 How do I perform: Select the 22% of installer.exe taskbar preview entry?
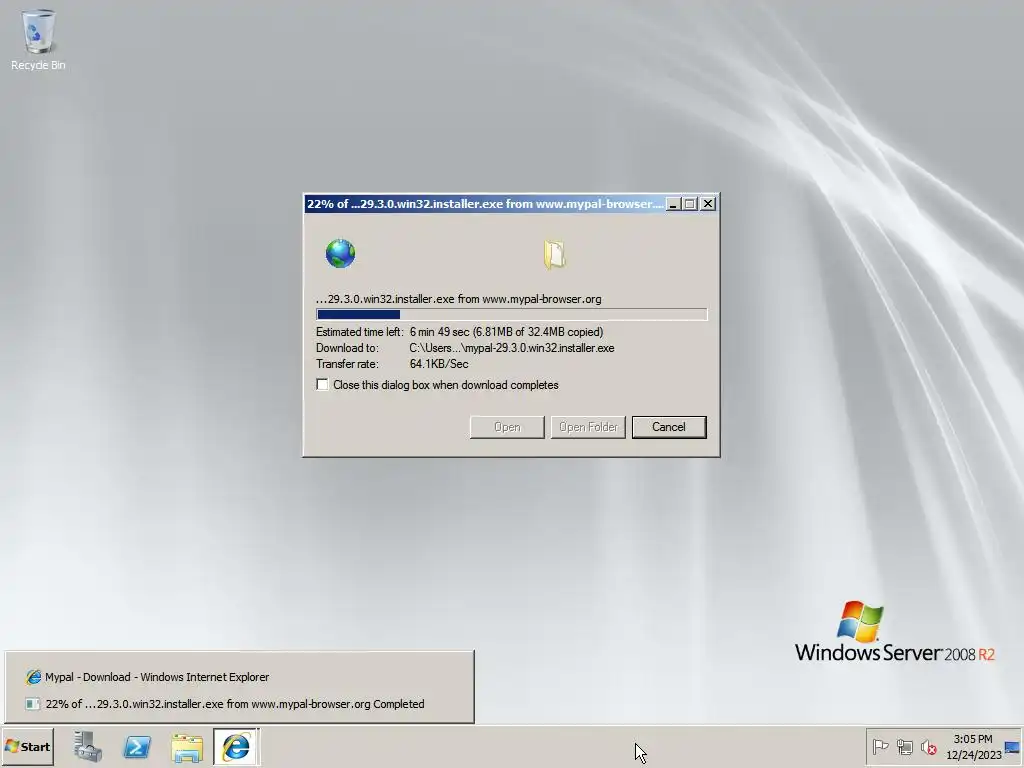click(239, 704)
